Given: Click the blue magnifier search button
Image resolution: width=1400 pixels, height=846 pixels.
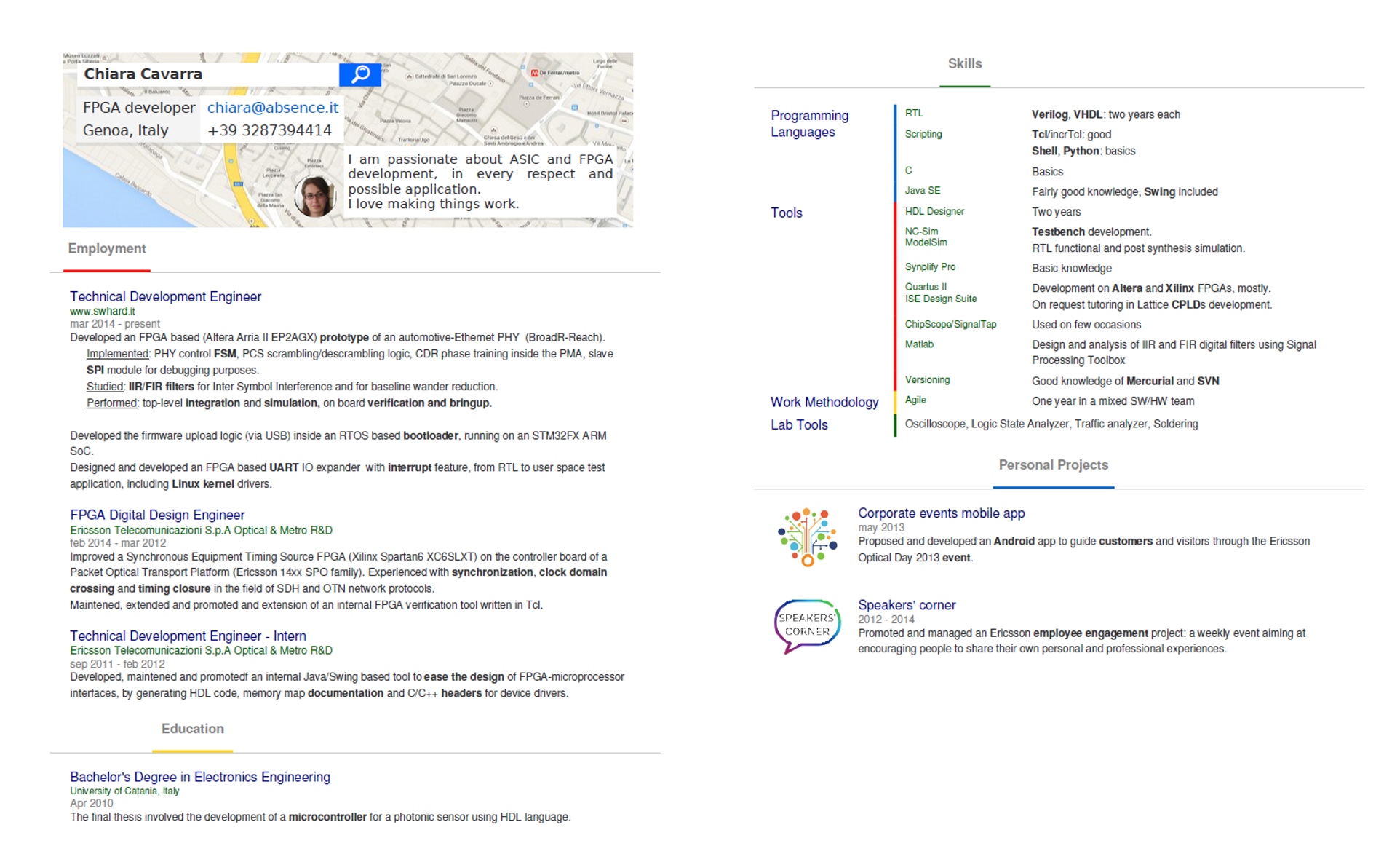Looking at the screenshot, I should click(360, 74).
